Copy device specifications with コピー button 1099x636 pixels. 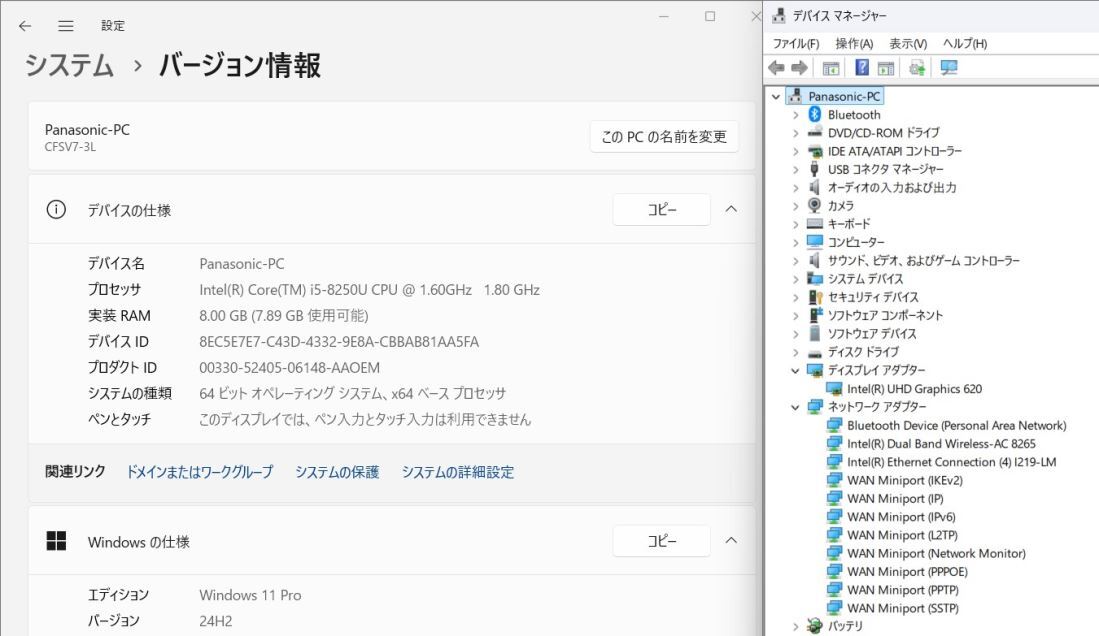click(662, 209)
